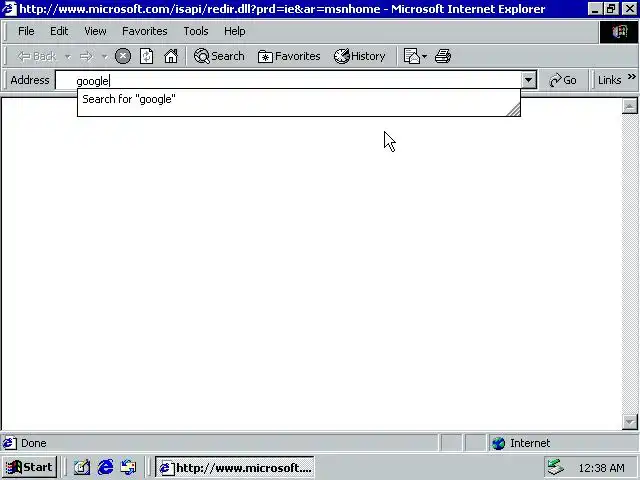Launch Outlook Express from quick launch
640x480 pixels.
coord(129,467)
